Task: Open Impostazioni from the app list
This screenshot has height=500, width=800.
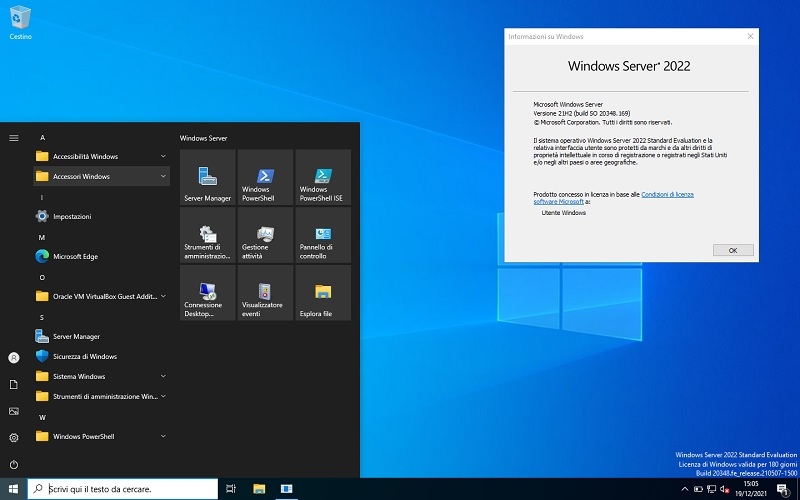Action: click(x=102, y=216)
